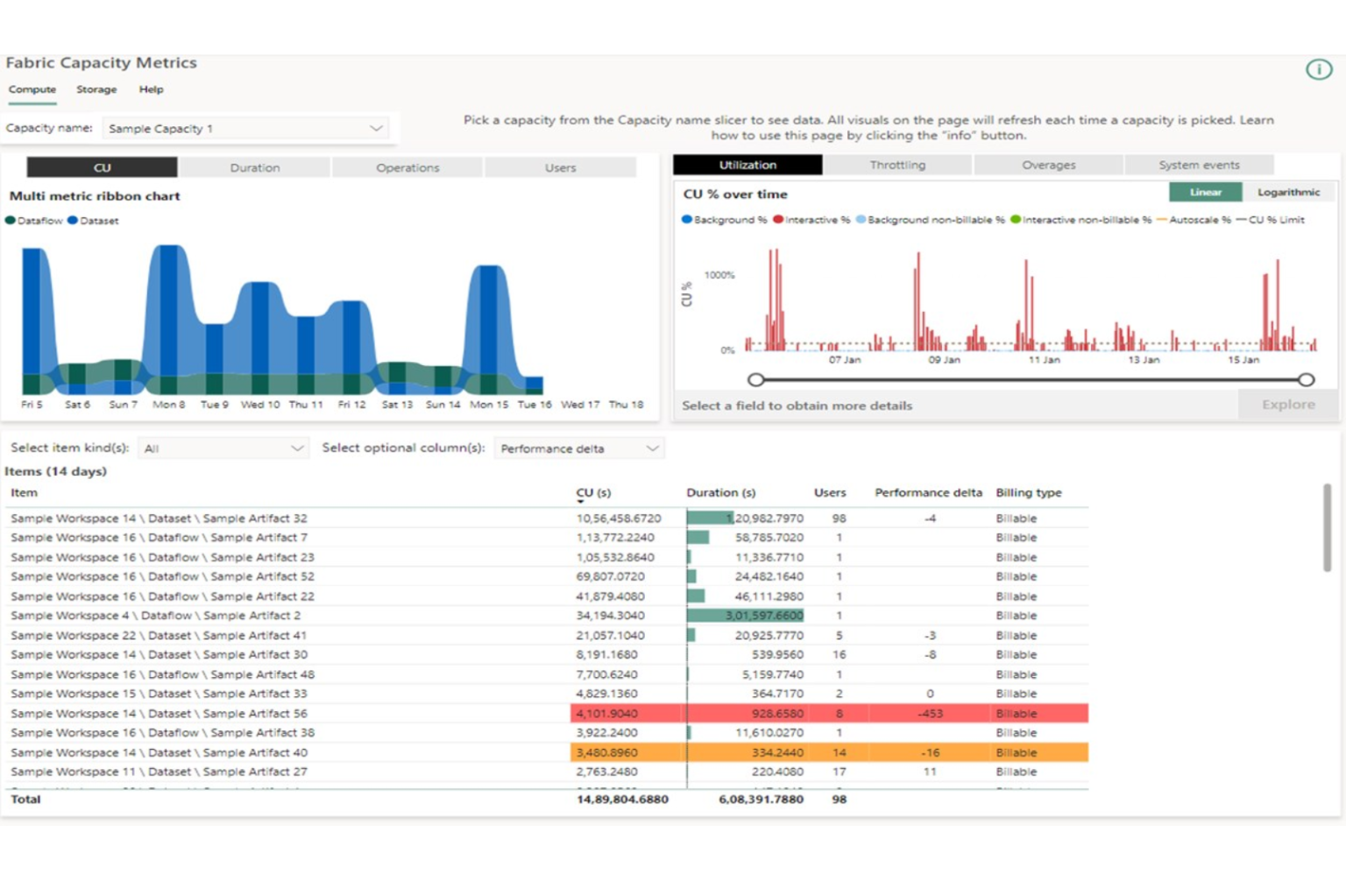
Task: Click the right handle of time range slider
Action: coord(1307,379)
